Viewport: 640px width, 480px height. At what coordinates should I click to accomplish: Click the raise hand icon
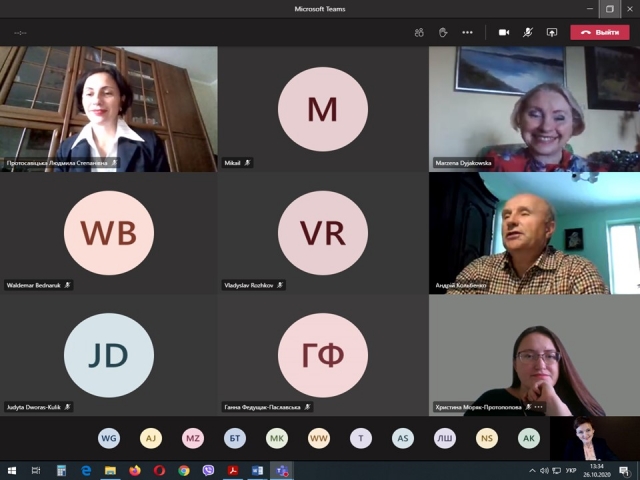(443, 32)
